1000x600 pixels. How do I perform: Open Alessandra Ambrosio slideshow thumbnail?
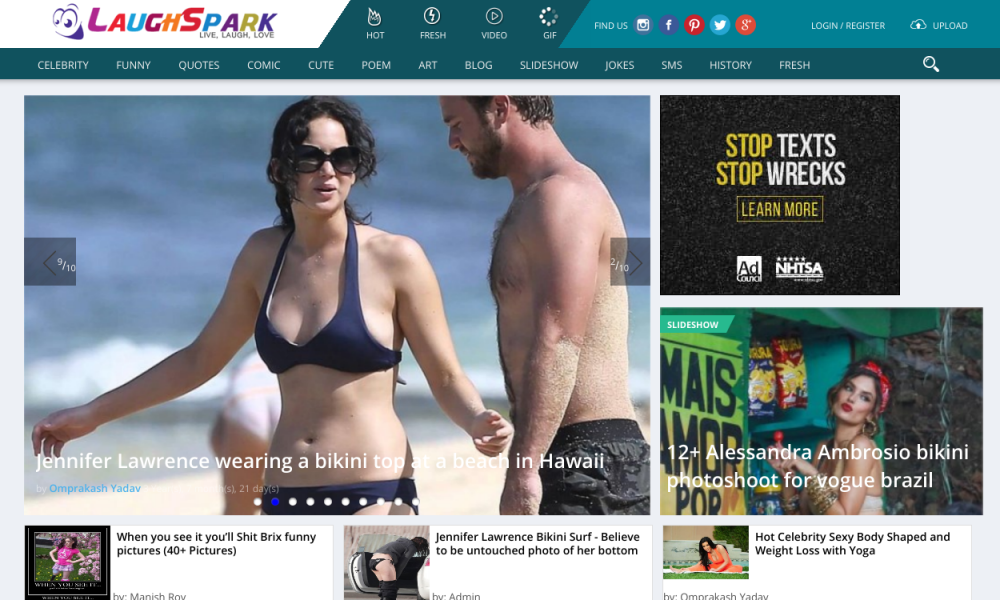(x=821, y=411)
